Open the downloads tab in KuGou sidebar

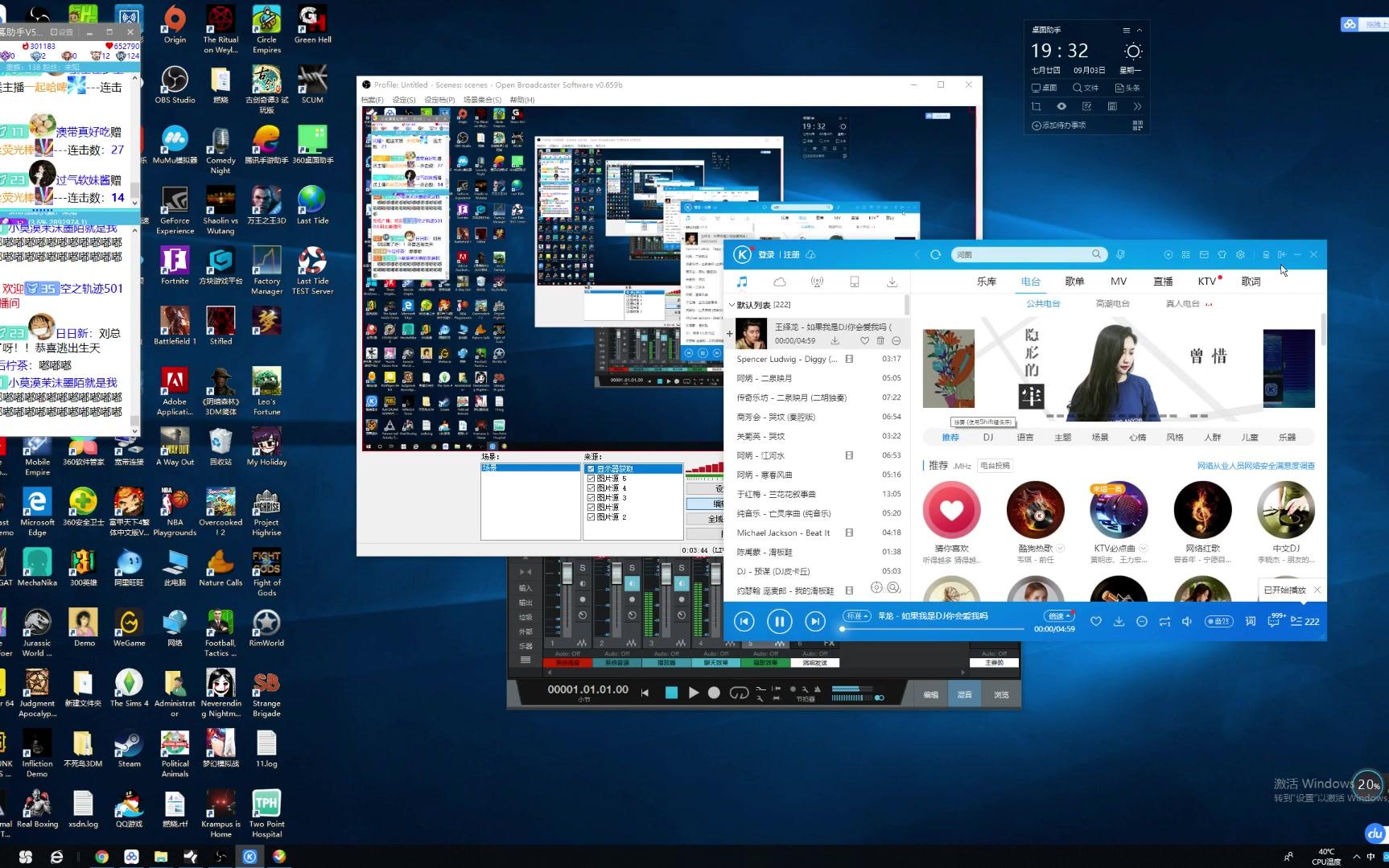pyautogui.click(x=892, y=282)
